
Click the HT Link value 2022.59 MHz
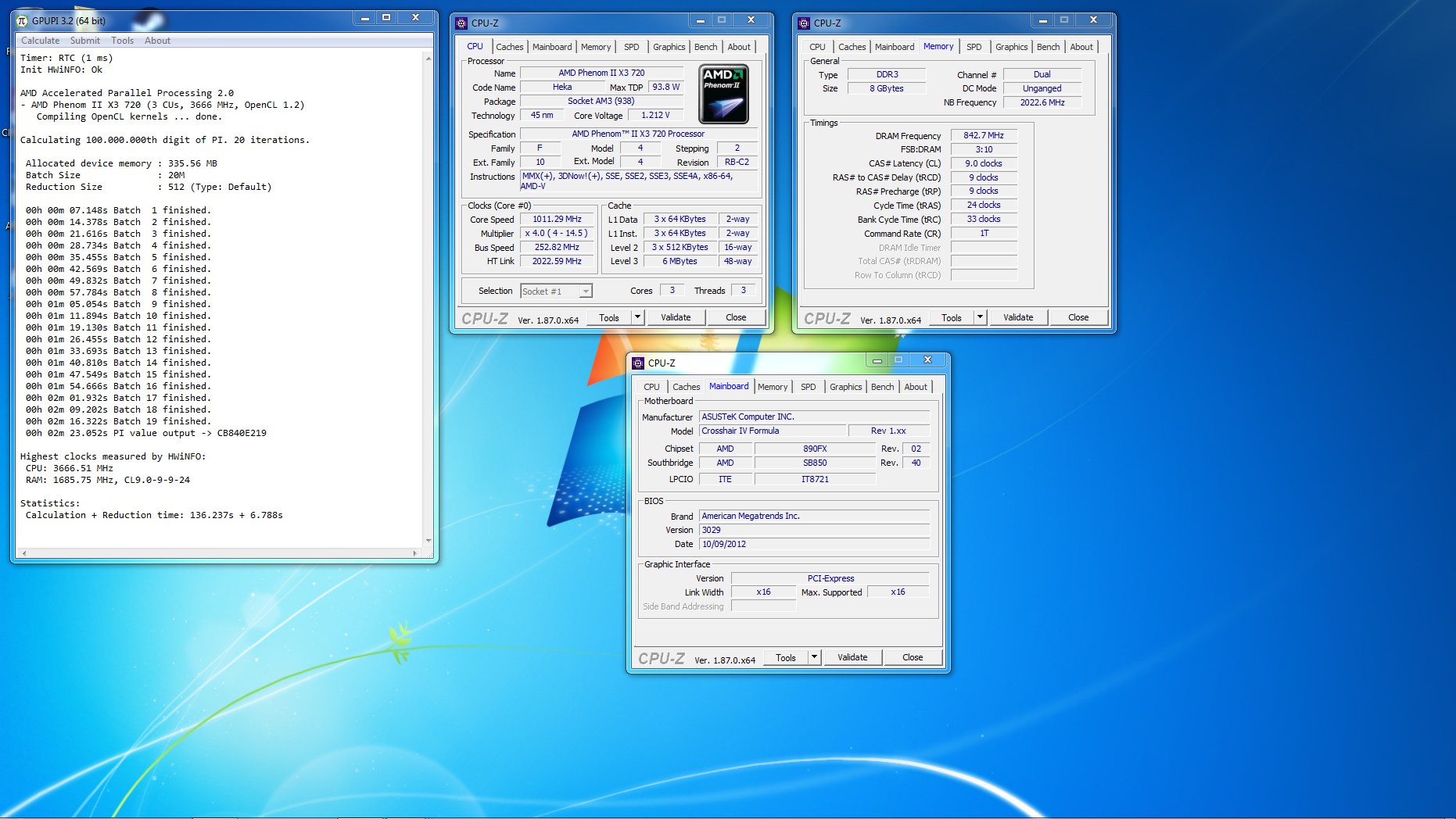[558, 261]
